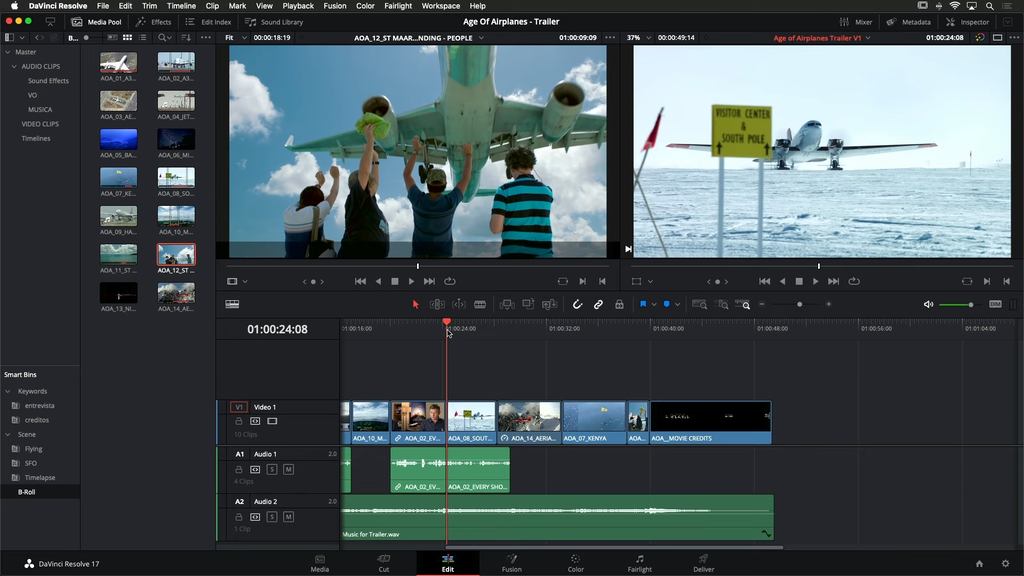Viewport: 1024px width, 576px height.
Task: Add a blue marker on timeline
Action: pos(667,304)
